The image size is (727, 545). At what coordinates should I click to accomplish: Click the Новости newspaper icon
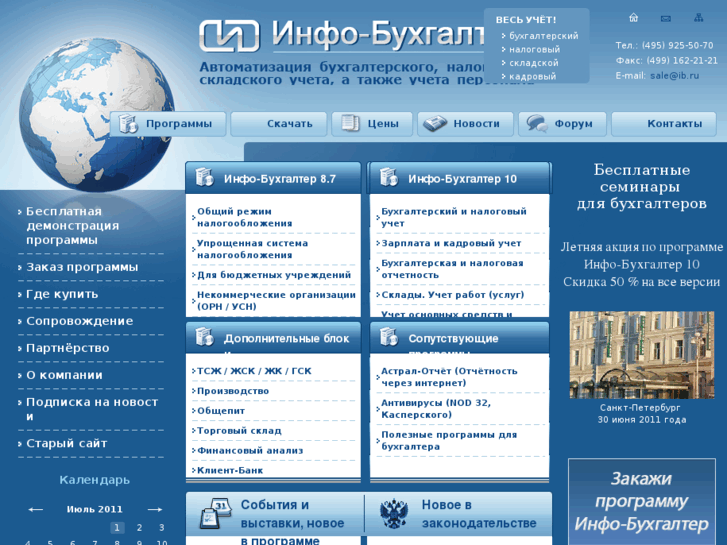[435, 124]
